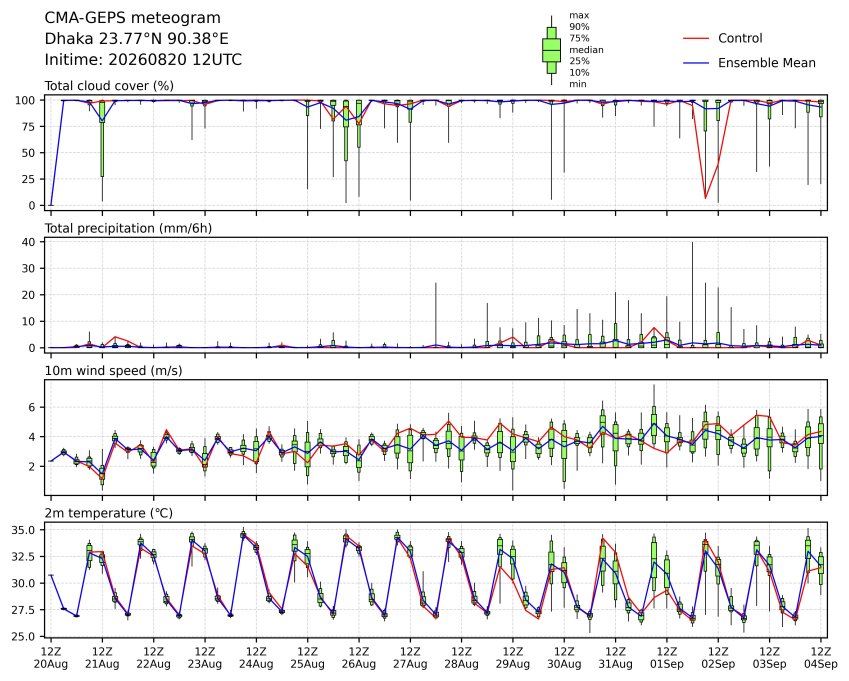Screen dimensions: 849x681
Task: Click the '29Aug' x-axis date label
Action: (513, 664)
